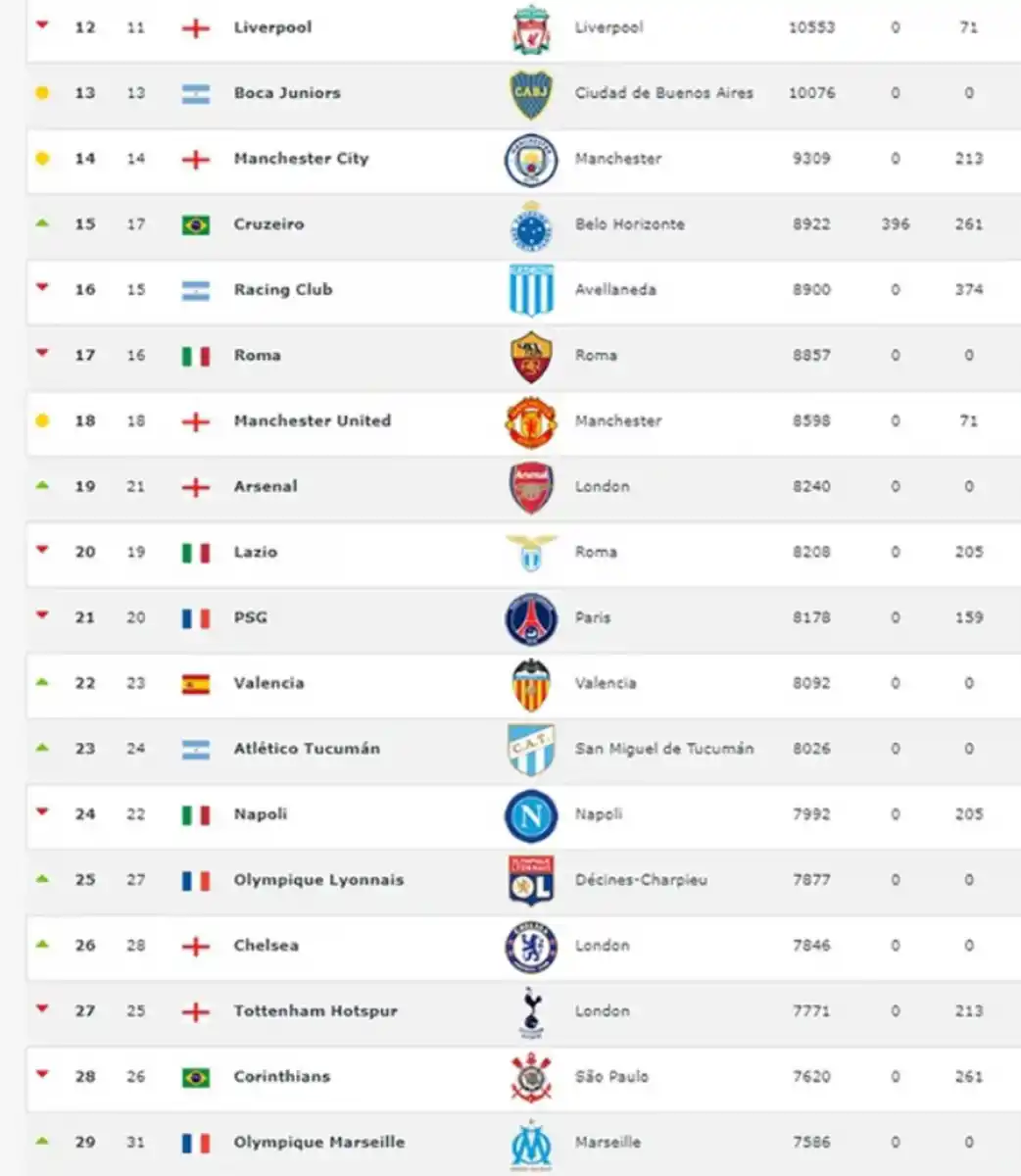Image resolution: width=1021 pixels, height=1176 pixels.
Task: Click the Spanish flag beside Valencia
Action: 196,684
